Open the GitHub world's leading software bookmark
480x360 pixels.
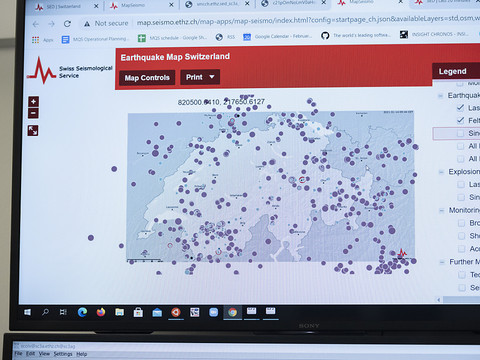tap(356, 35)
